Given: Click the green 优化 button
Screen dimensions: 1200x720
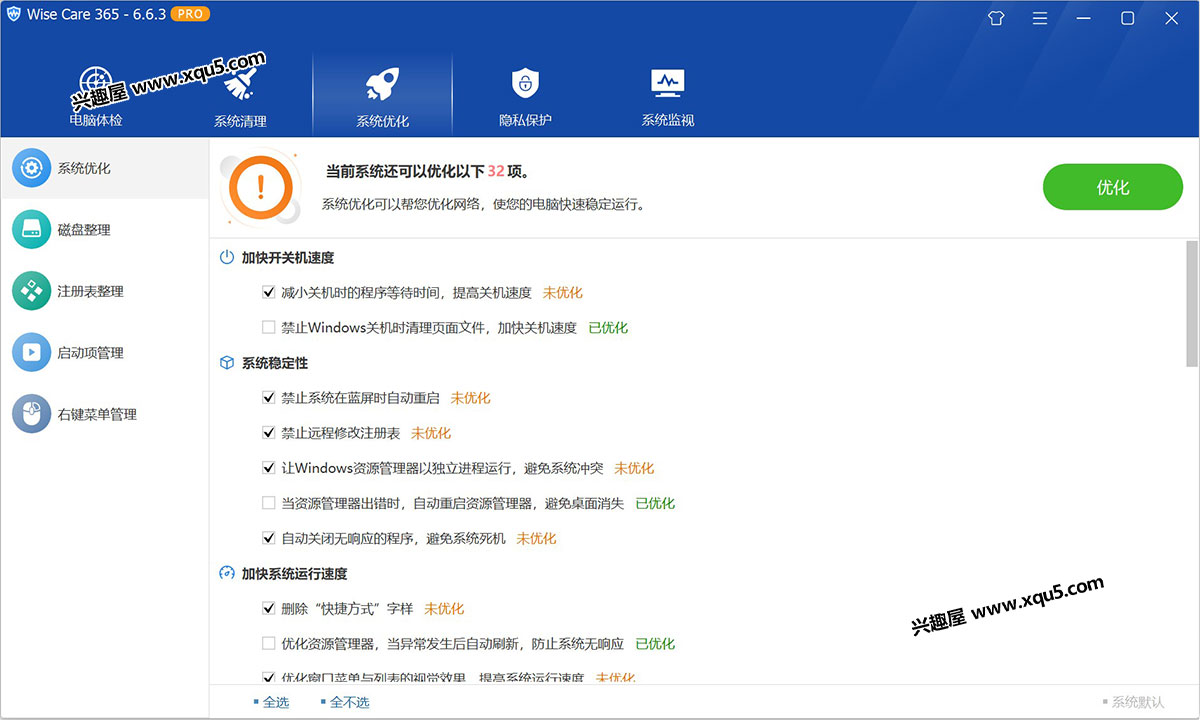Looking at the screenshot, I should [1112, 187].
